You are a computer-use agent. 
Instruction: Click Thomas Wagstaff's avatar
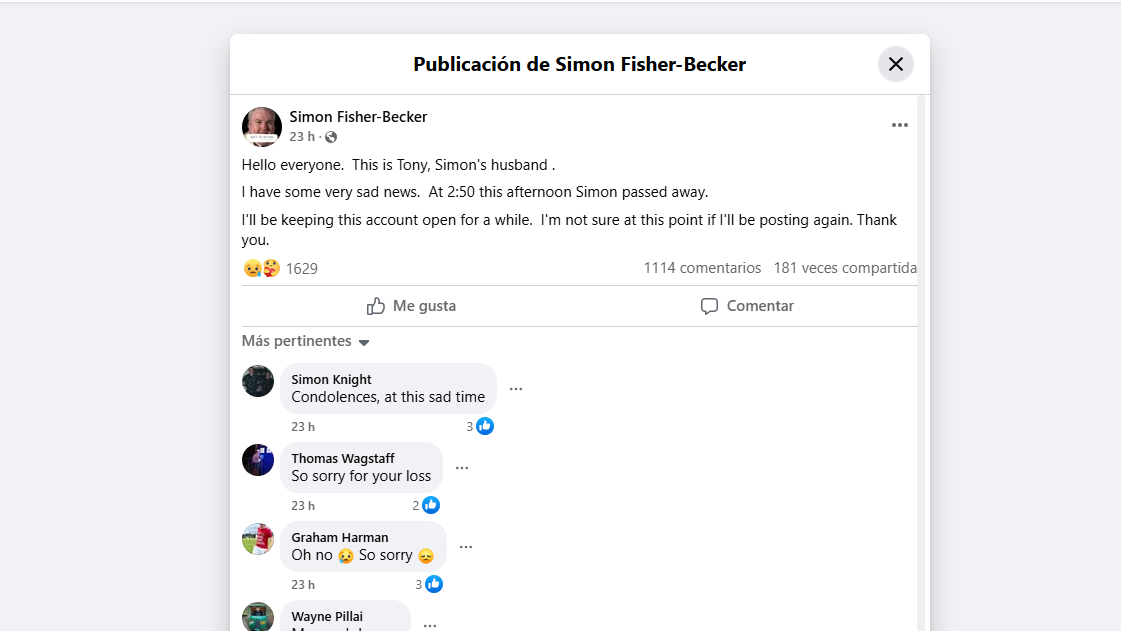coord(258,460)
